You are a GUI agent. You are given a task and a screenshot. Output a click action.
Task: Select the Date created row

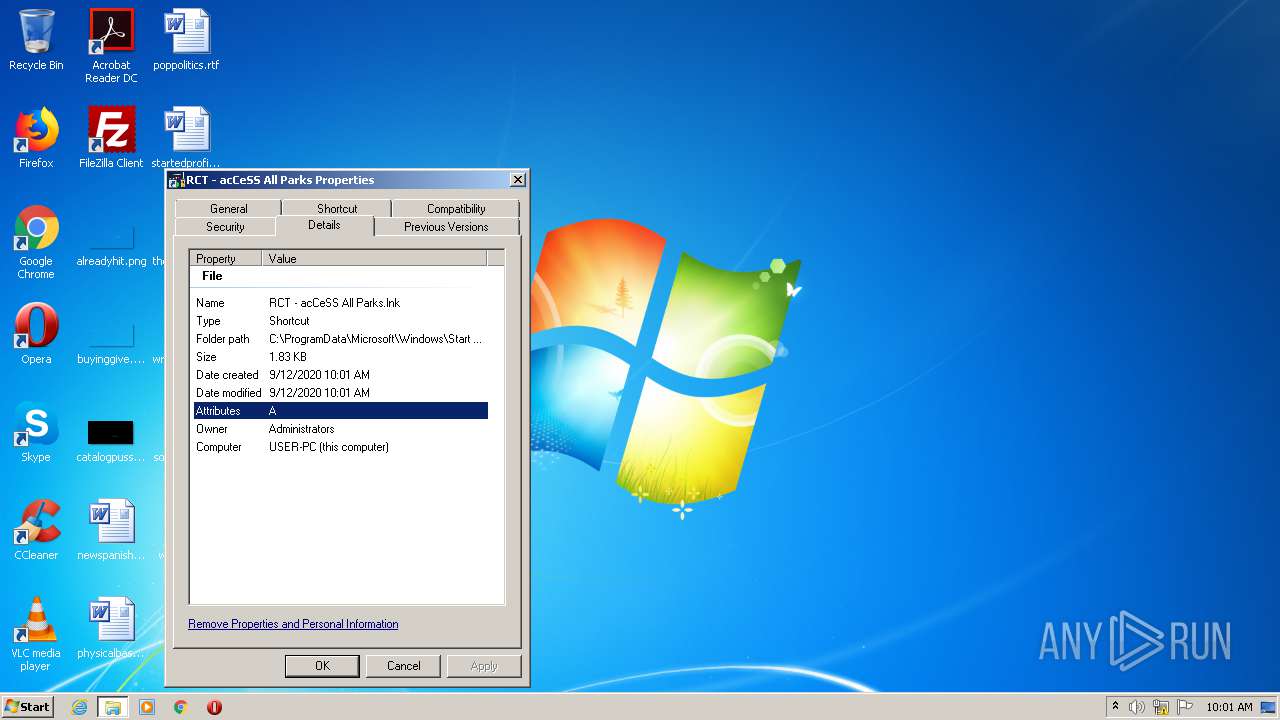pos(340,375)
